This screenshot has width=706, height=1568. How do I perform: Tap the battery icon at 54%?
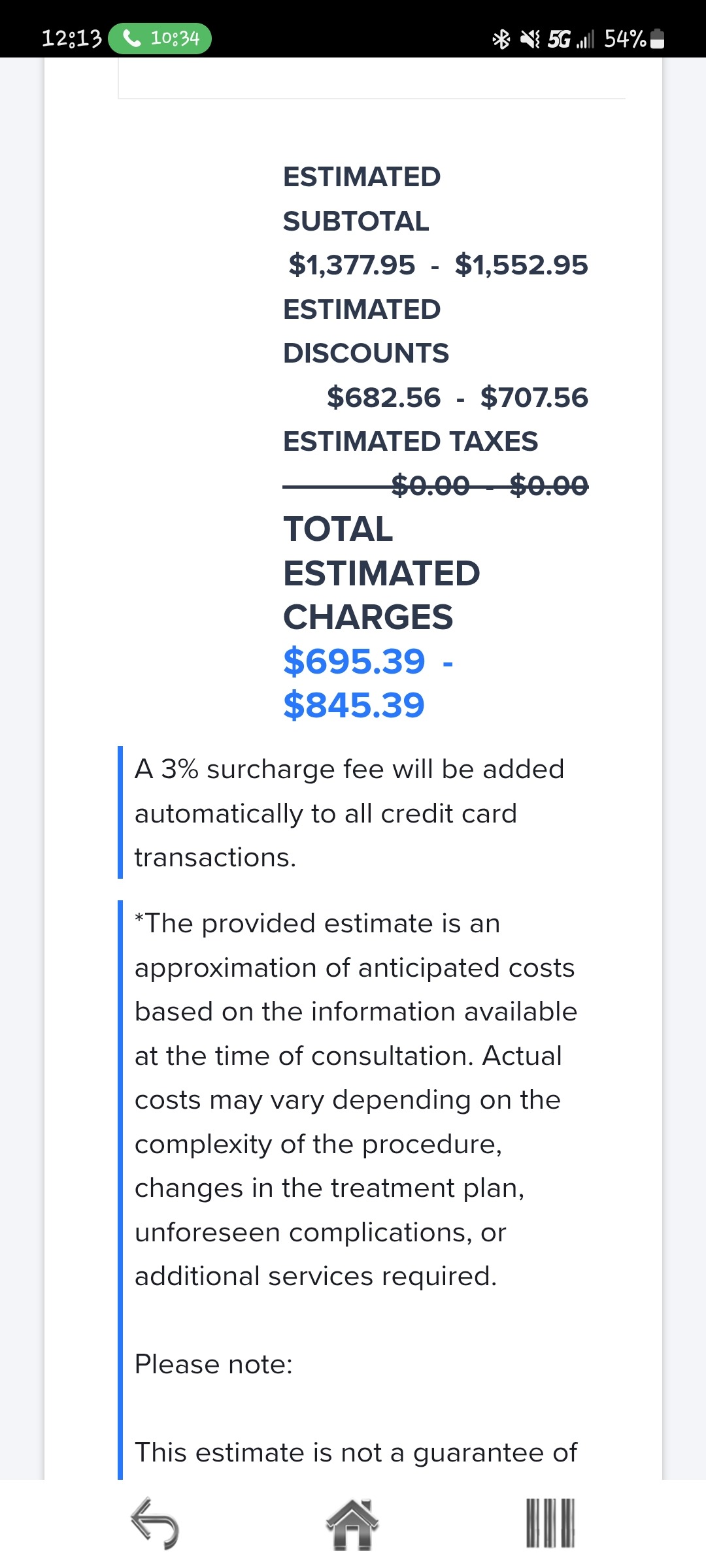pos(659,39)
